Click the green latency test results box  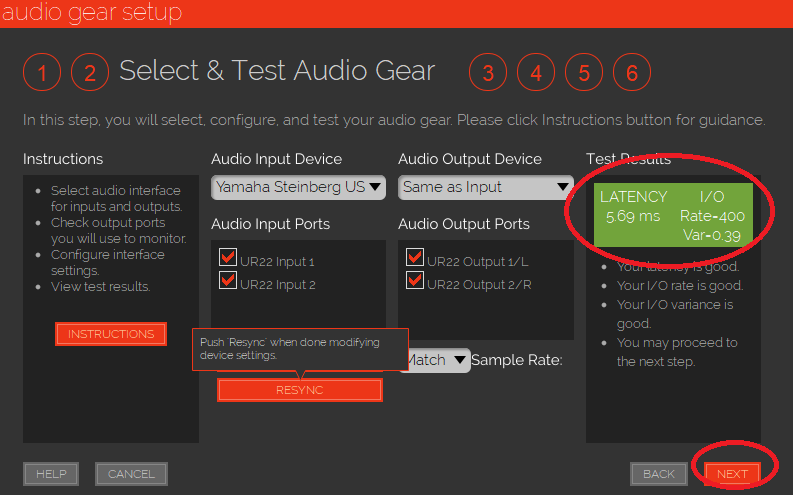coord(672,212)
